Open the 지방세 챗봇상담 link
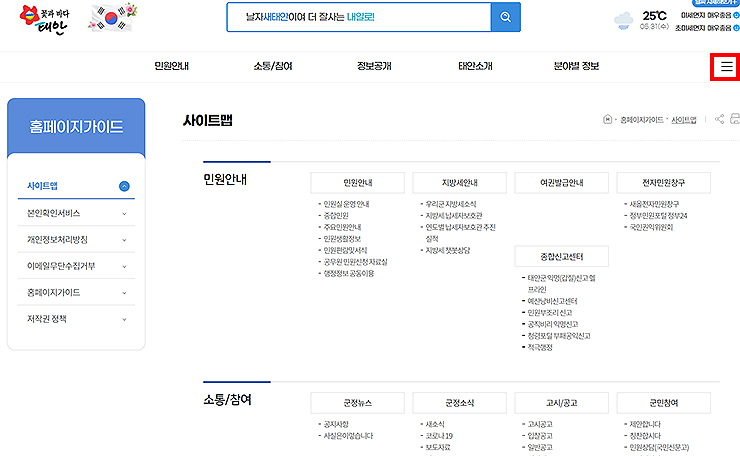 pos(448,251)
